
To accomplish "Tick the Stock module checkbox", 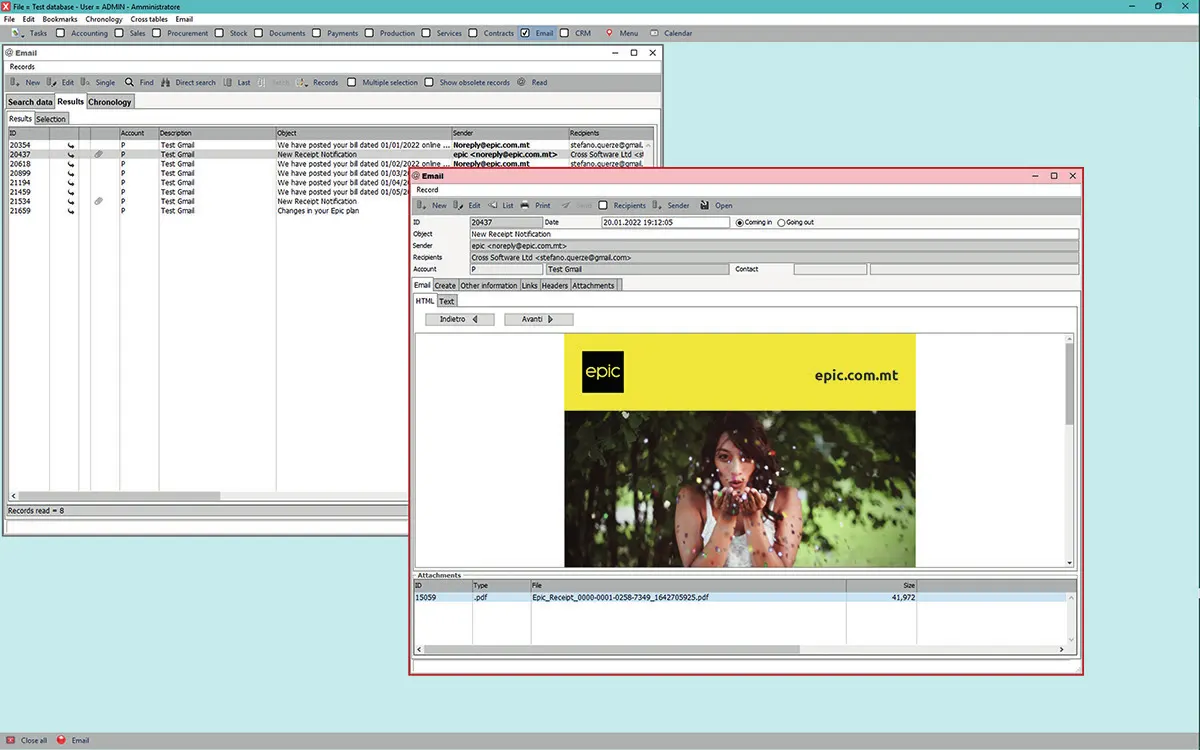I will click(219, 33).
